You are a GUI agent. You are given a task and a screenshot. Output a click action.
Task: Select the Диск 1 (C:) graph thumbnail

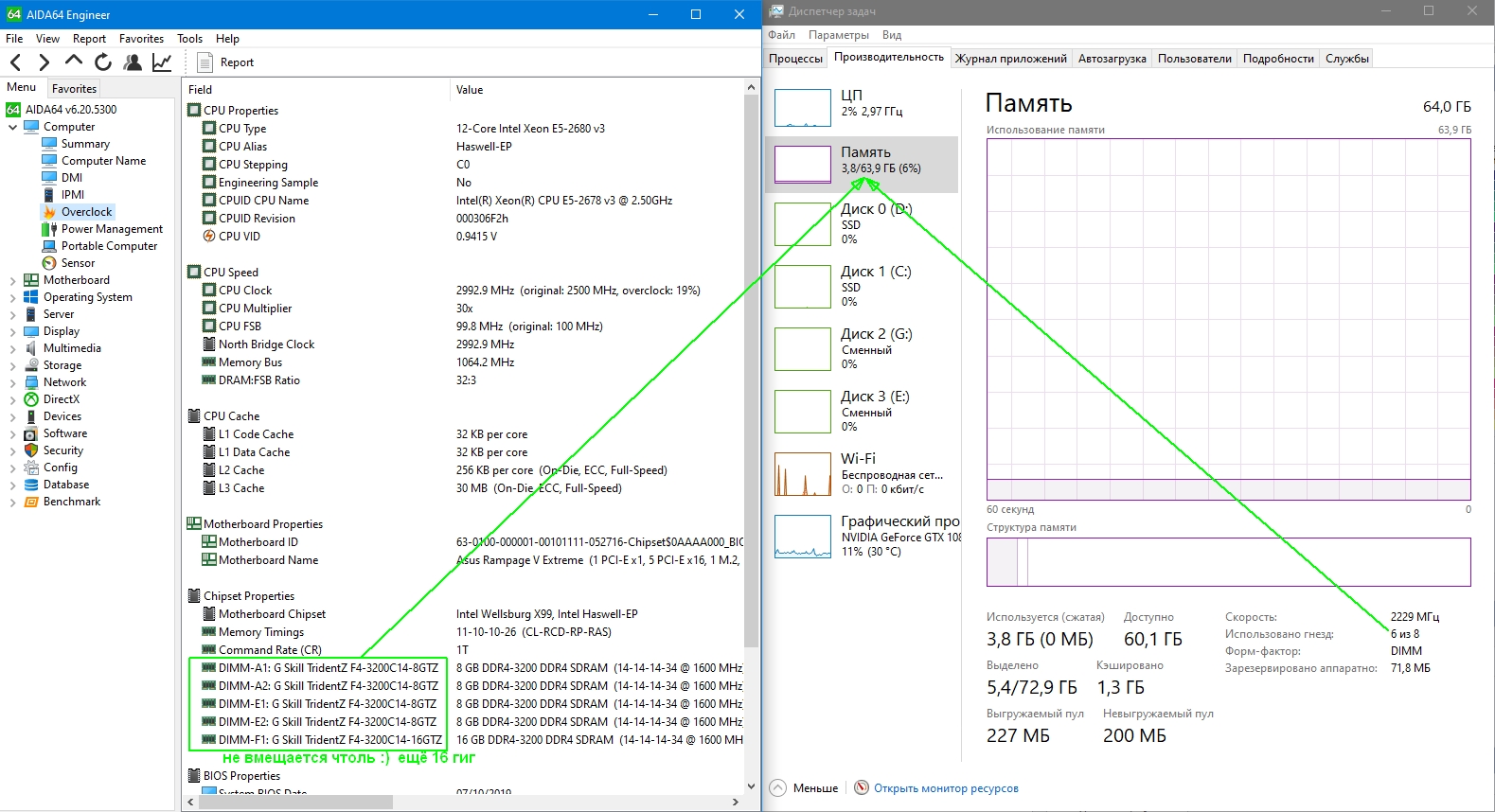pos(803,287)
